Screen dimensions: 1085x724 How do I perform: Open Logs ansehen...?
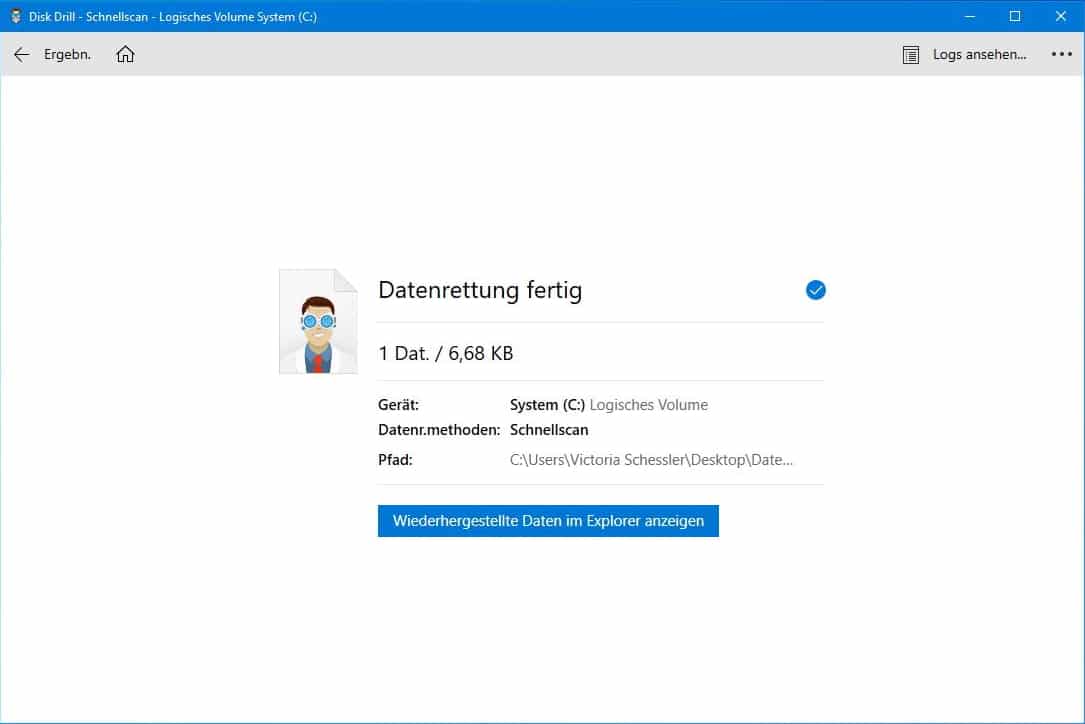point(979,55)
